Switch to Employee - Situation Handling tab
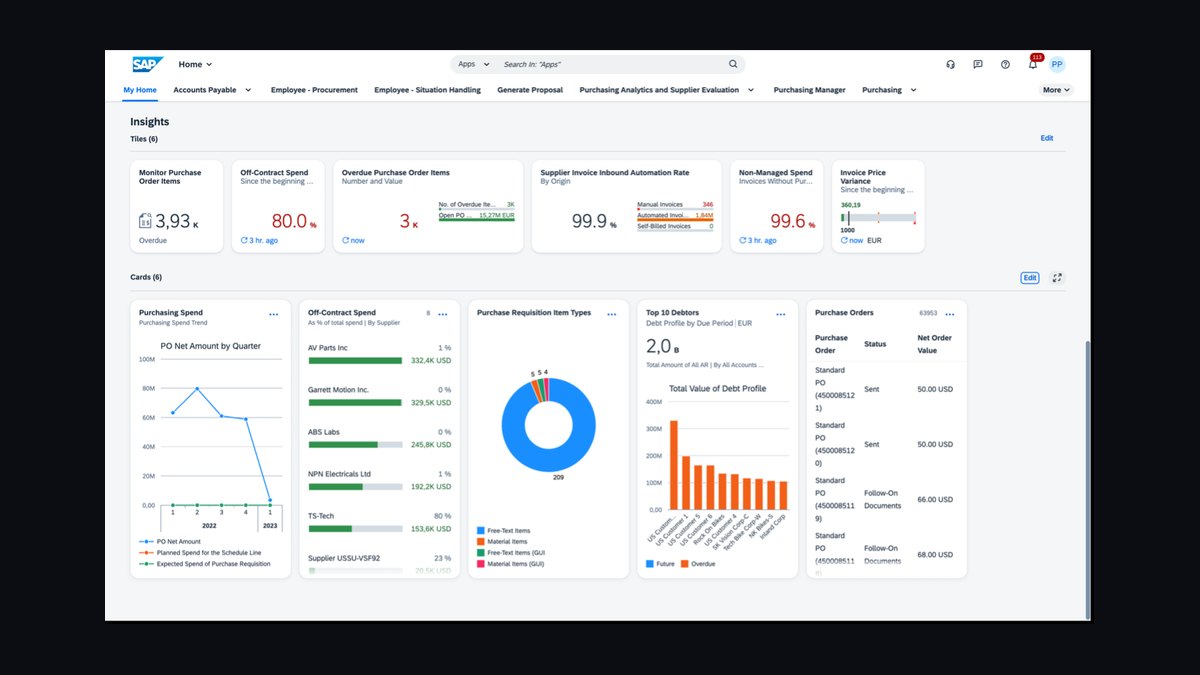This screenshot has height=675, width=1200. coord(427,90)
